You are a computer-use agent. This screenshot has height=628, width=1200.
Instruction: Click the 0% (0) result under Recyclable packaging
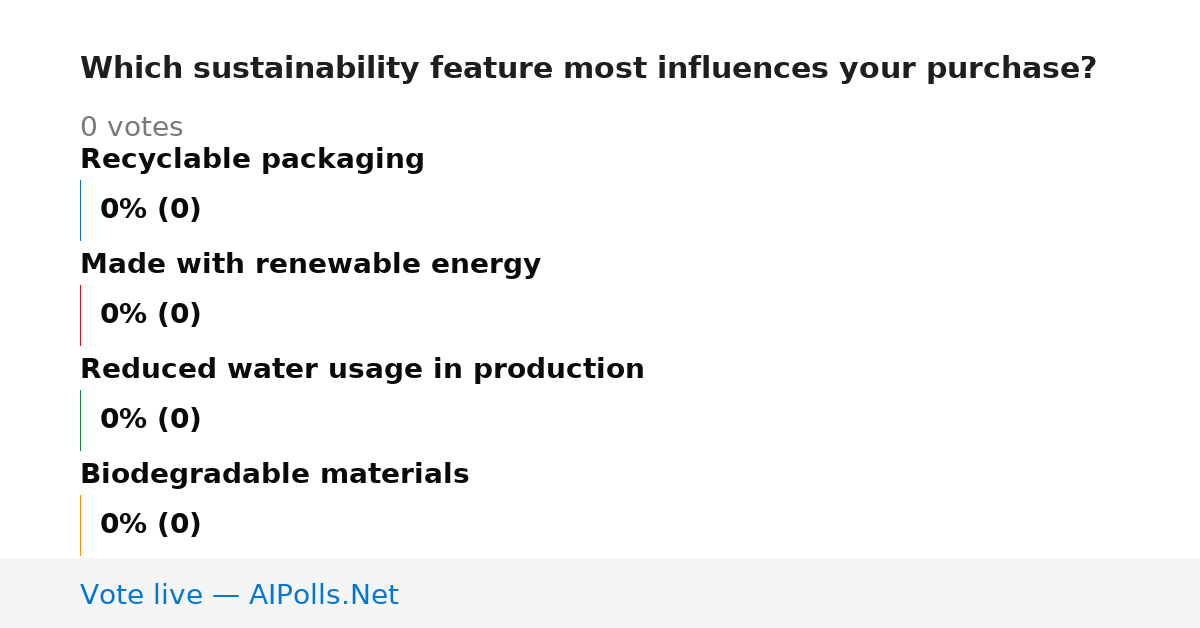point(151,210)
